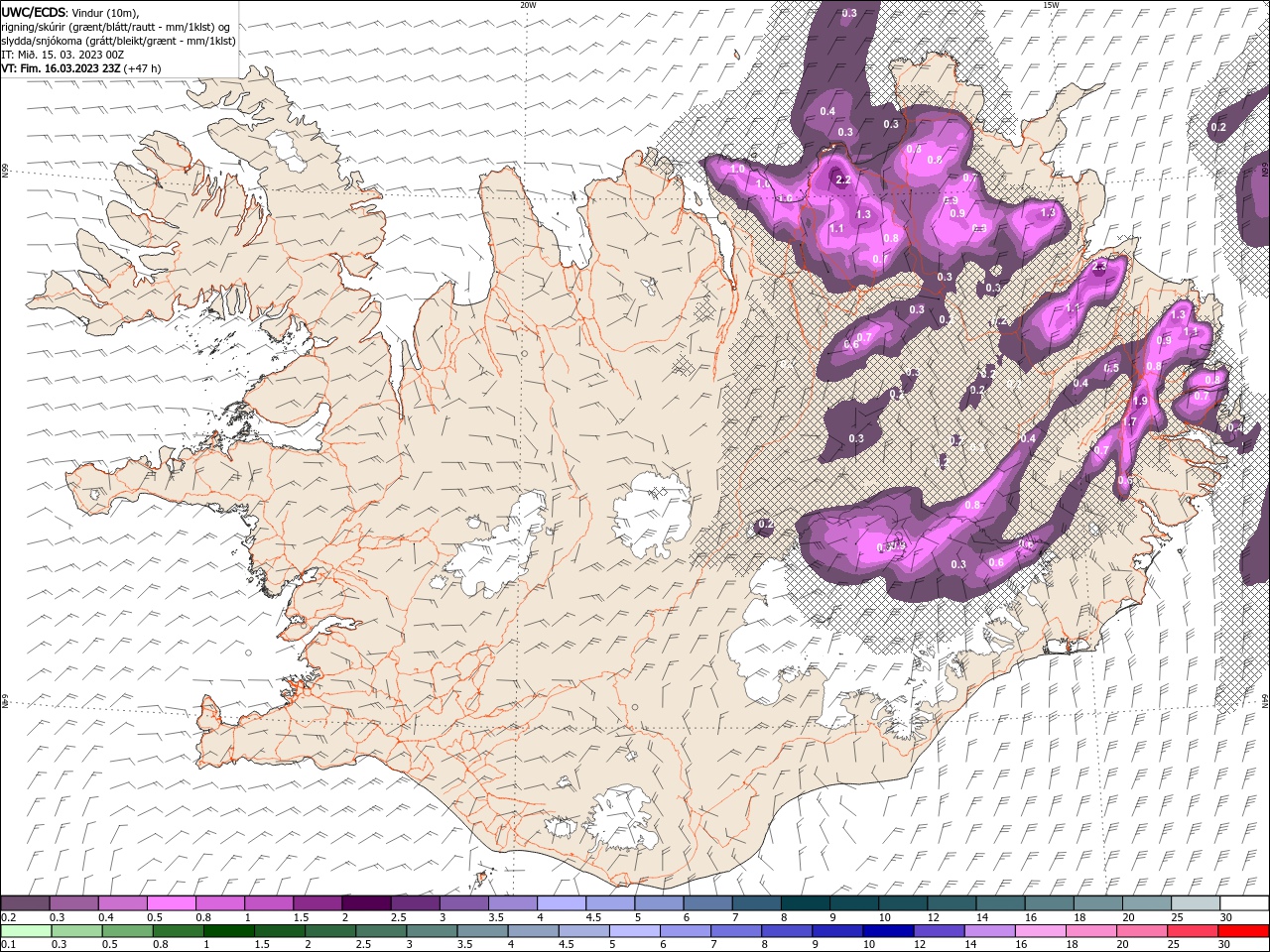The image size is (1270, 952).
Task: Click the '4.5' label in snow legend row
Action: 593,917
